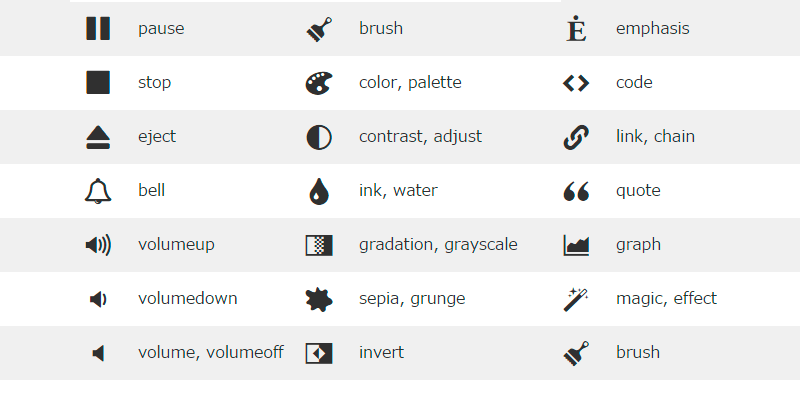Viewport: 800px width, 400px height.
Task: Click the eject icon
Action: (x=98, y=137)
